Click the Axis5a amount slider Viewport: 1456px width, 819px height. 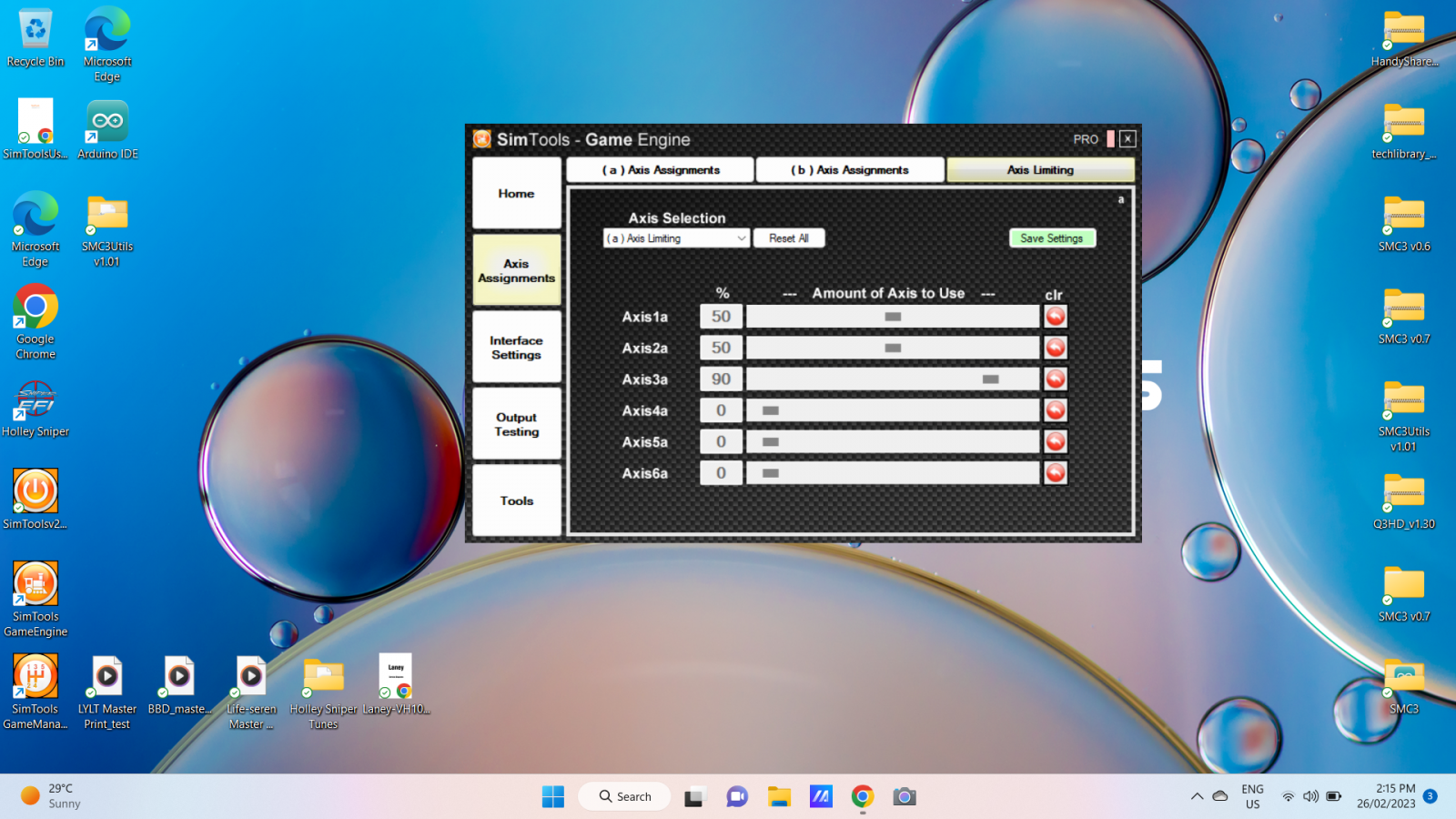coord(893,441)
